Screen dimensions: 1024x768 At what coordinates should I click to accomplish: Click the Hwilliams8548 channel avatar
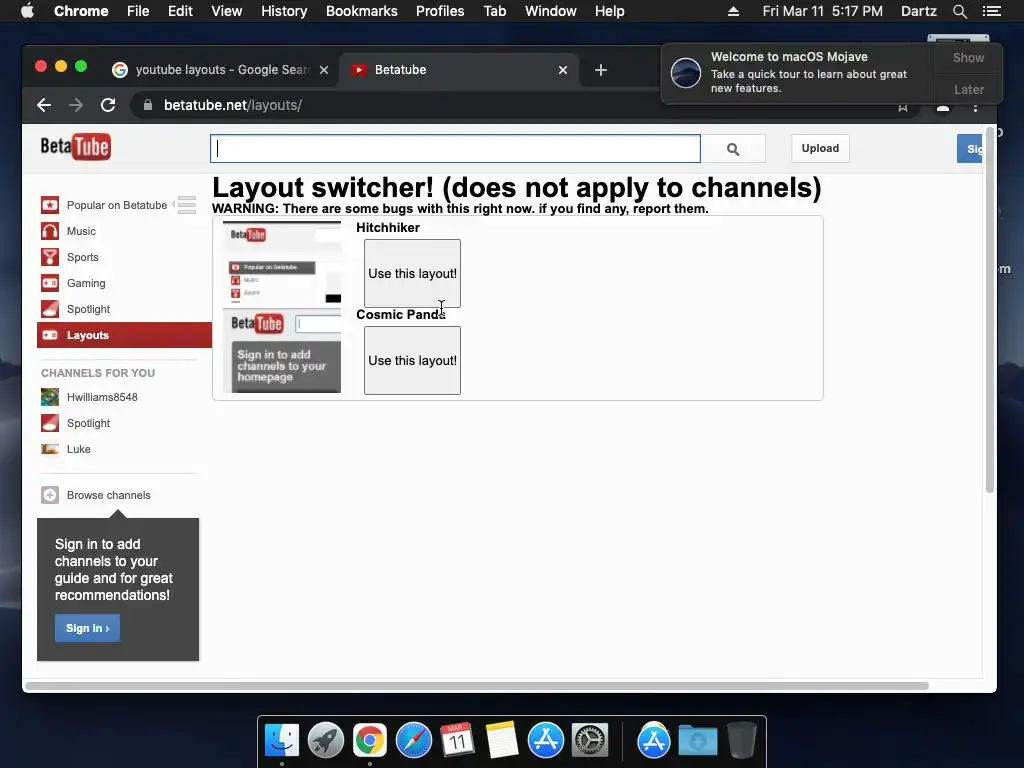(50, 397)
